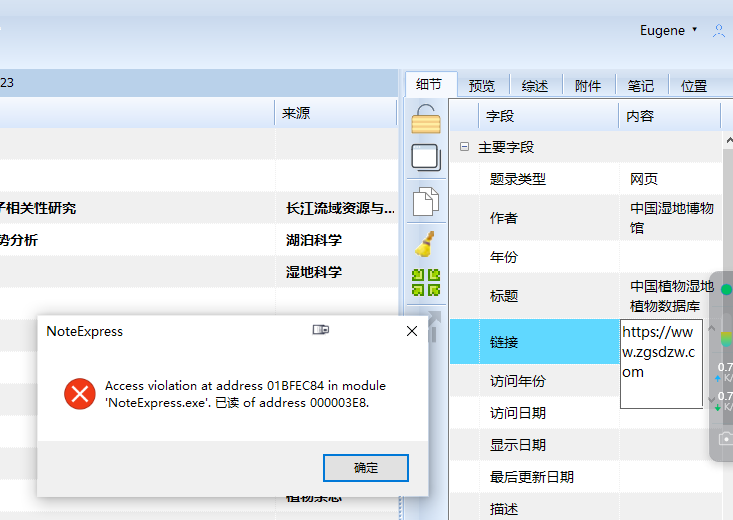The image size is (733, 520).
Task: Click the details panel scroll-up arrow
Action: pos(729,140)
